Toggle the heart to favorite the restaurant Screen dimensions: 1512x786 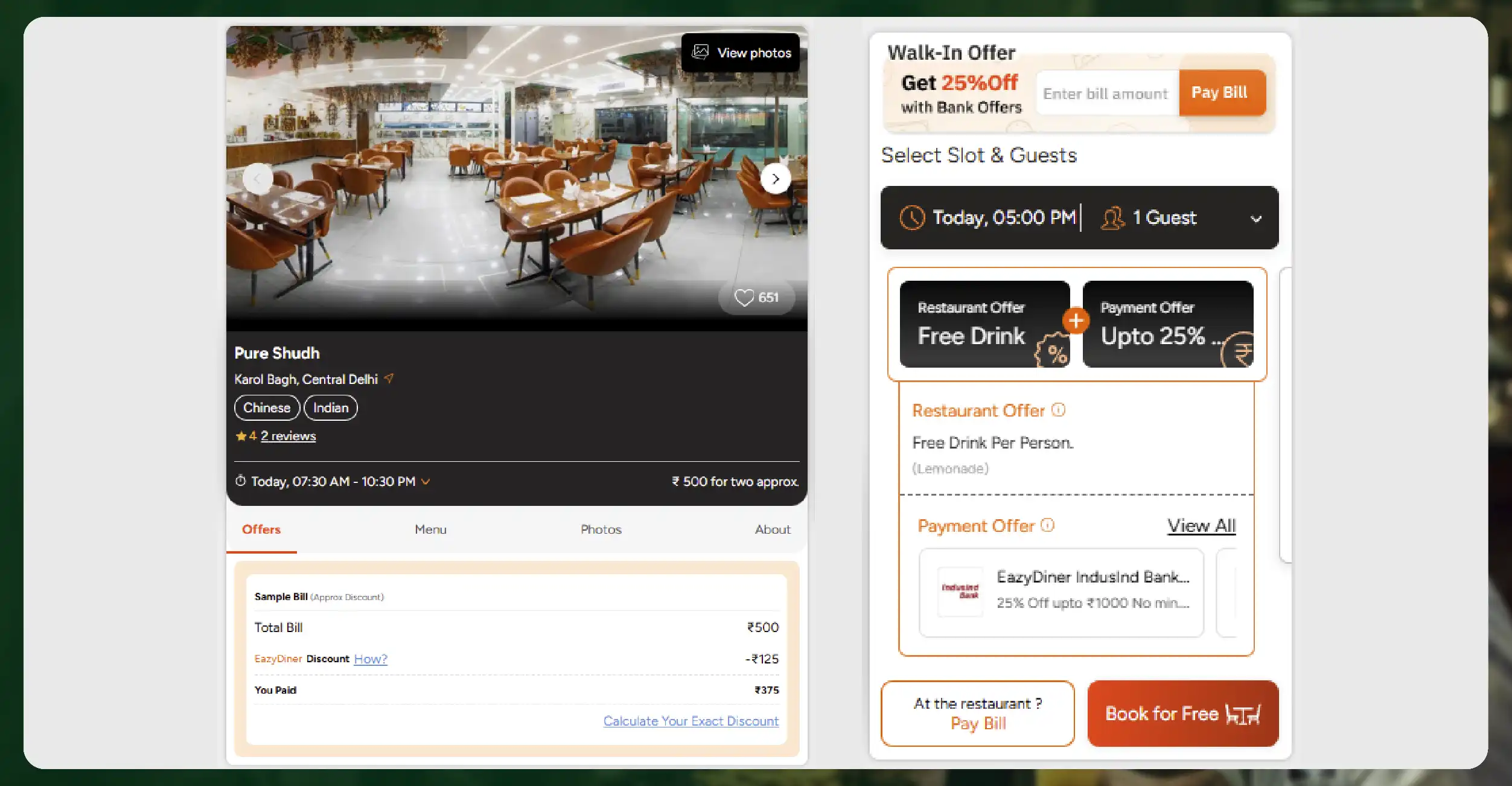coord(744,297)
